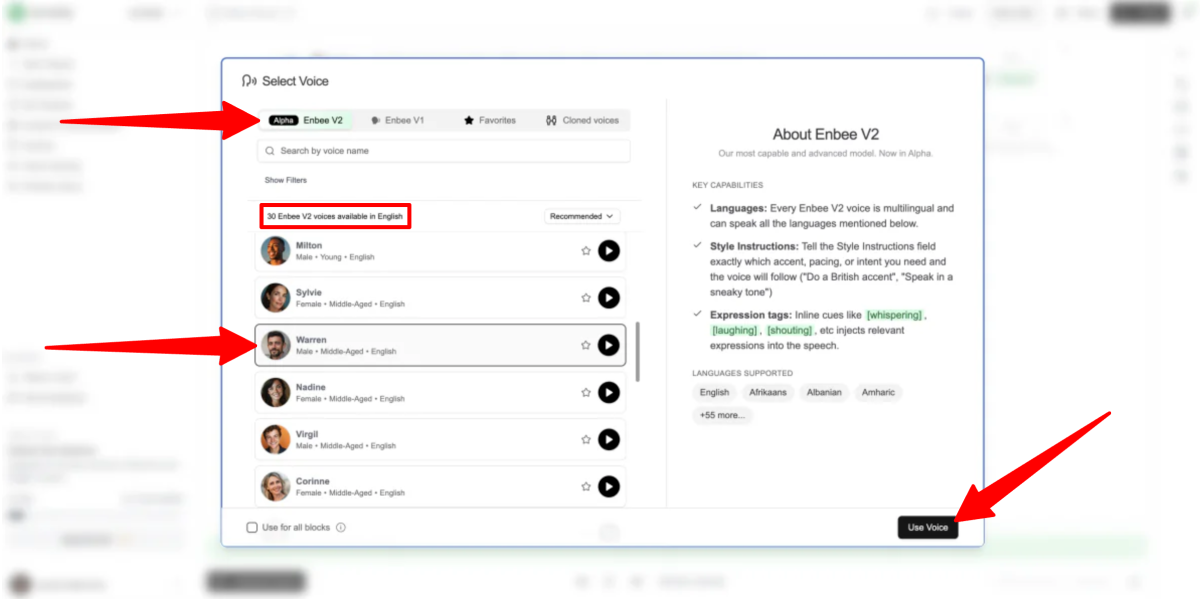Select Nadine's avatar thumbnail
The width and height of the screenshot is (1200, 599).
pos(276,392)
